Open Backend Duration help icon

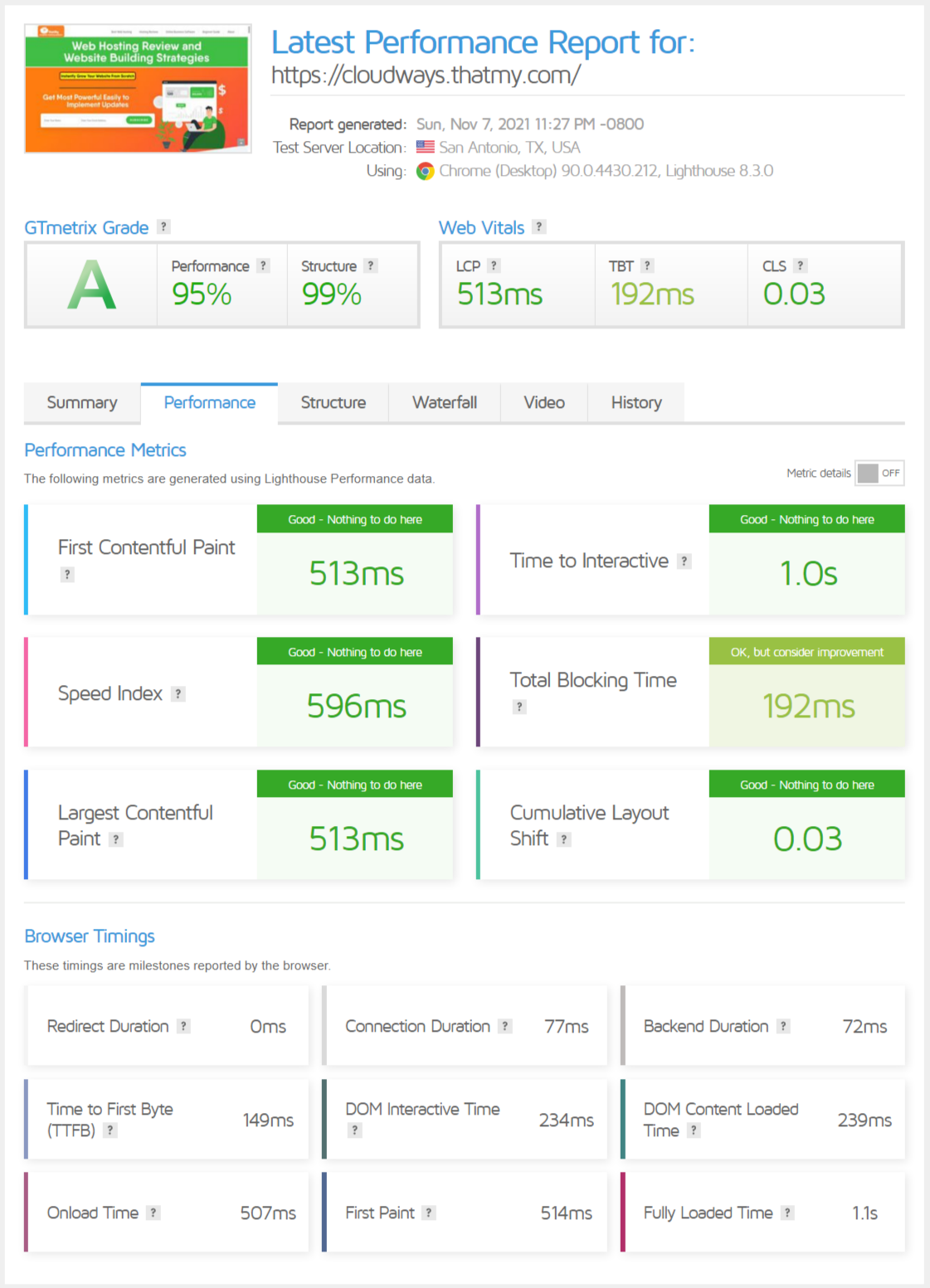[x=783, y=1026]
